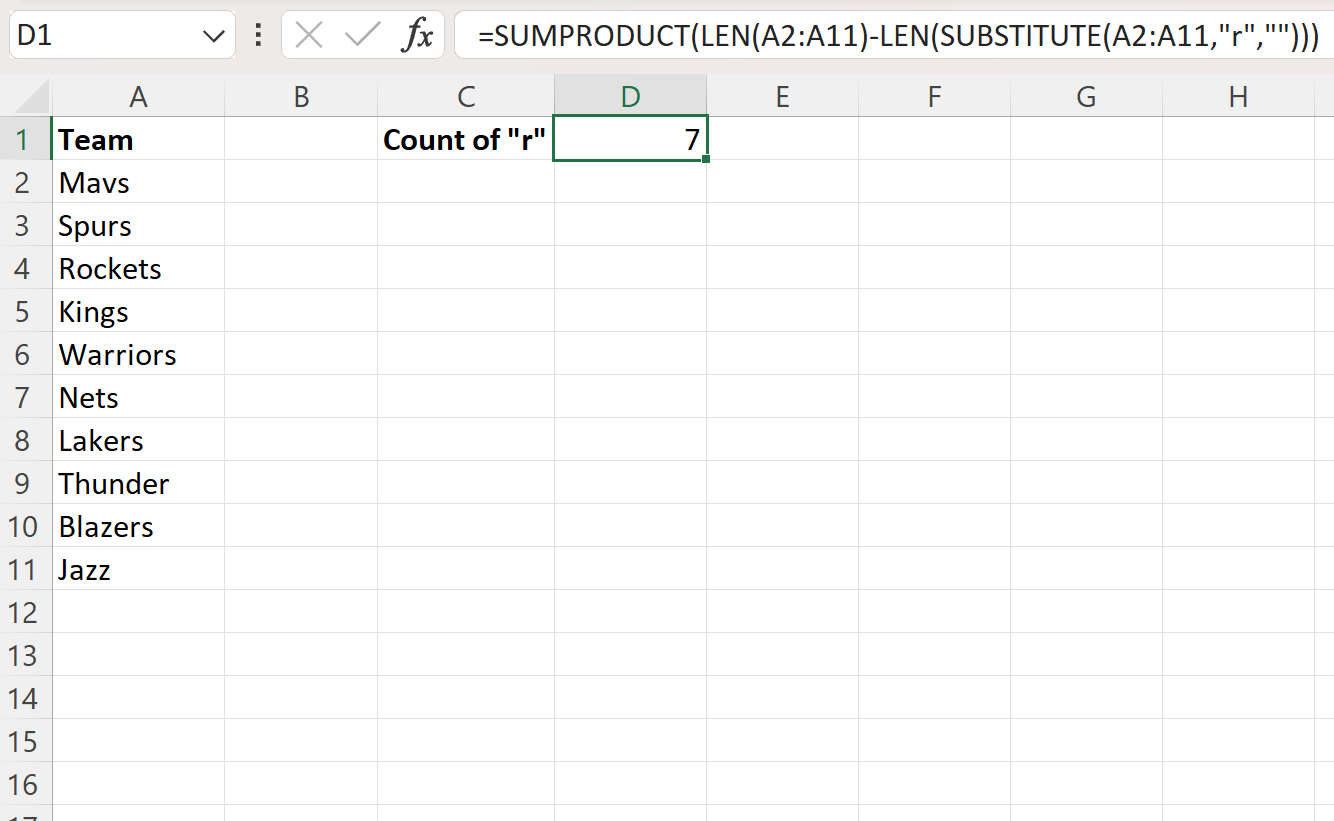Screen dimensions: 1334x821
Task: Click the fill handle of cell D1
Action: [706, 160]
